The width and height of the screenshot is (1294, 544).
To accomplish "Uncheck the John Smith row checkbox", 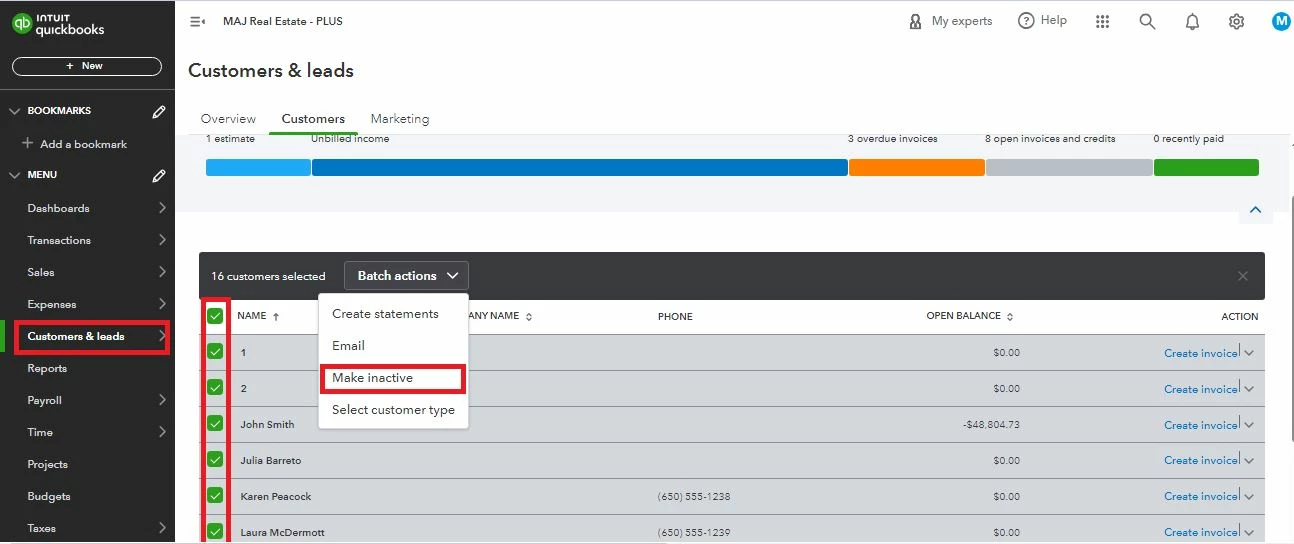I will (x=215, y=424).
